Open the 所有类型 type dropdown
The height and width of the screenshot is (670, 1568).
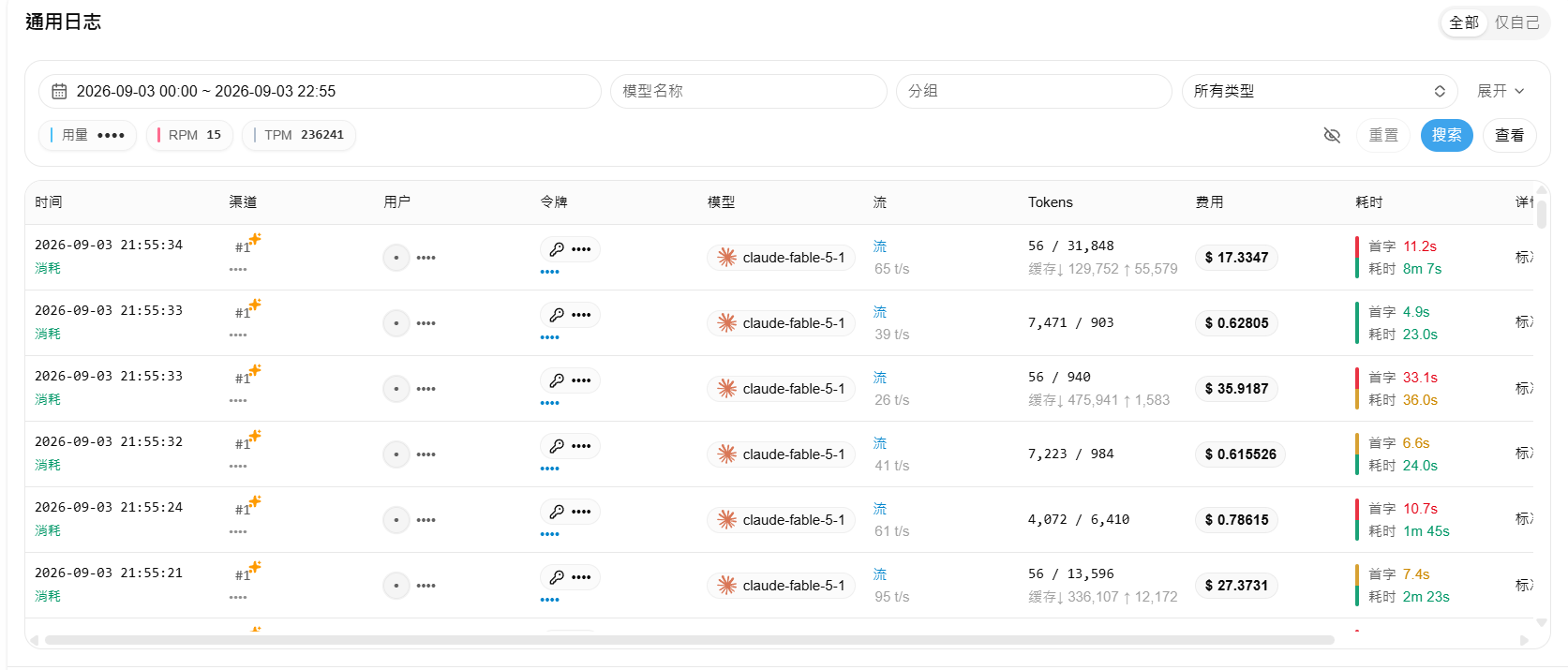click(x=1319, y=91)
